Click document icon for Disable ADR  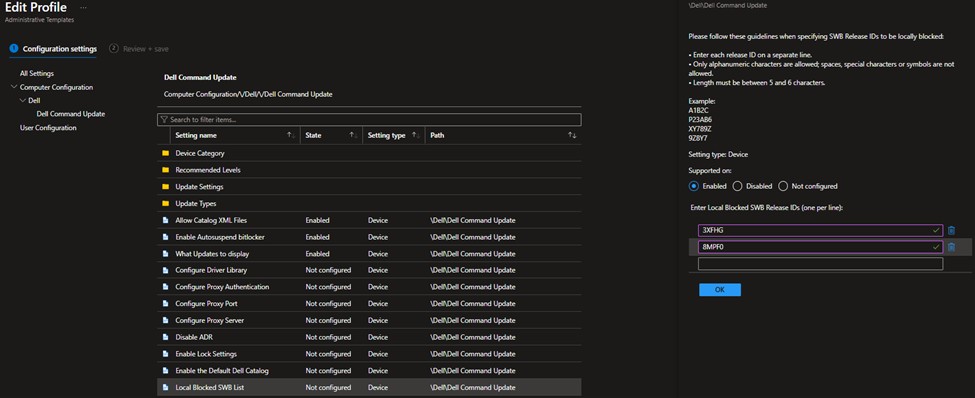(165, 337)
